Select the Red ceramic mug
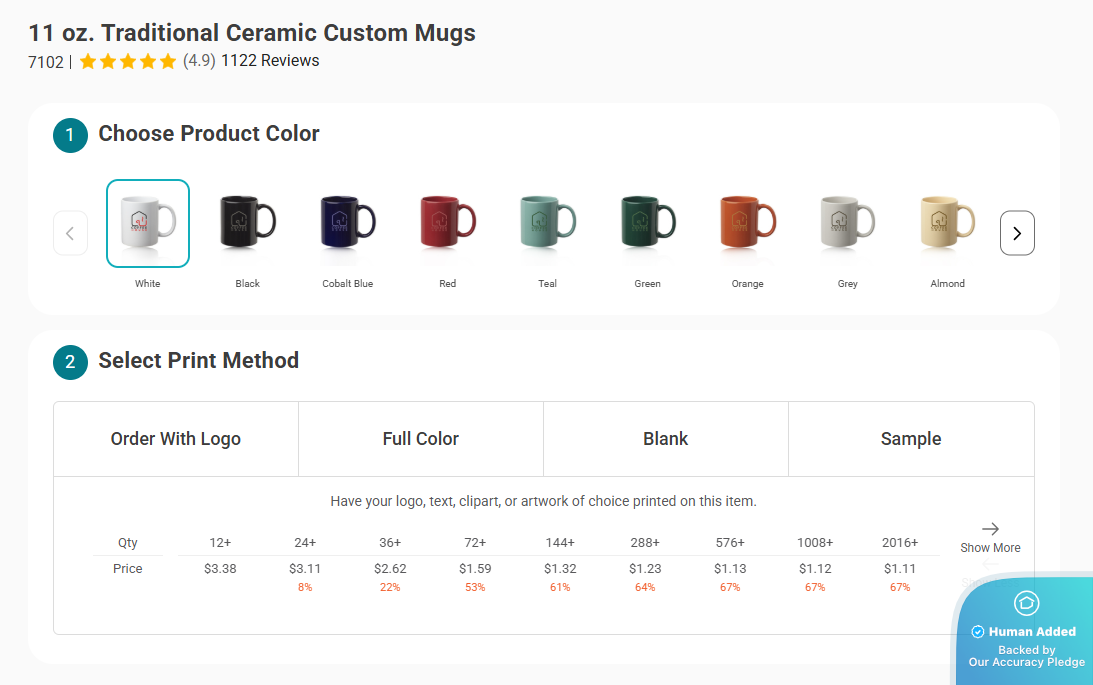 [447, 222]
